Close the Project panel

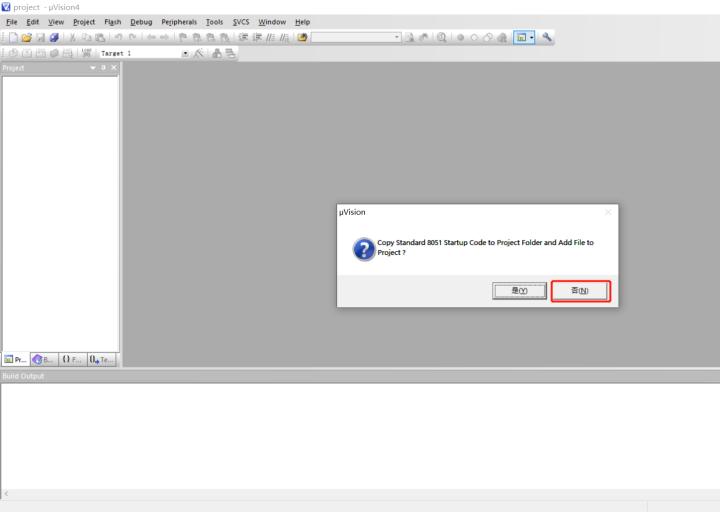[114, 68]
